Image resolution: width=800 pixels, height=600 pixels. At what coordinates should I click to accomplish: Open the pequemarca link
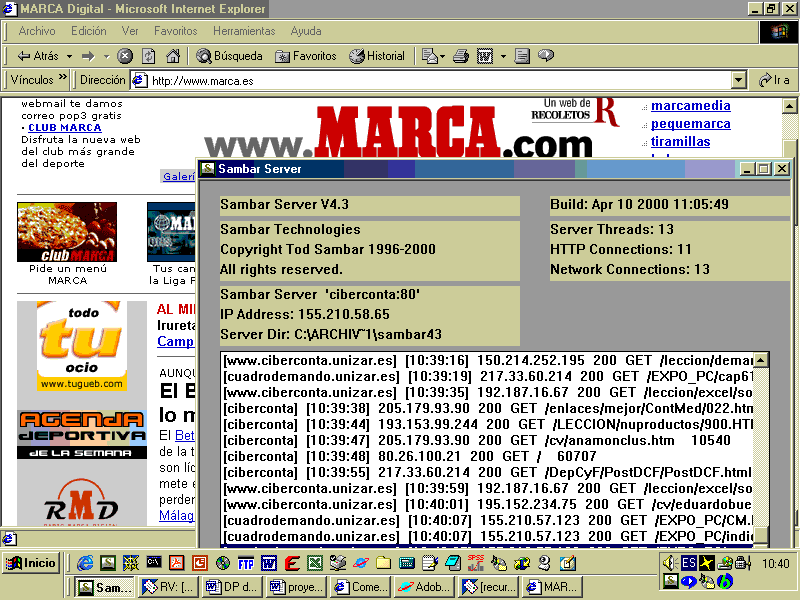coord(691,124)
